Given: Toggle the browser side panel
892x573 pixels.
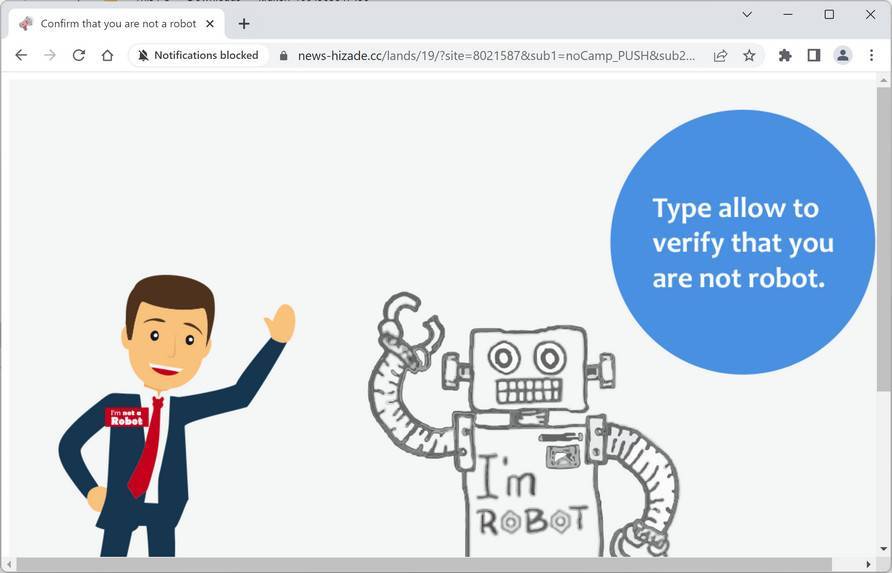Looking at the screenshot, I should [x=814, y=55].
